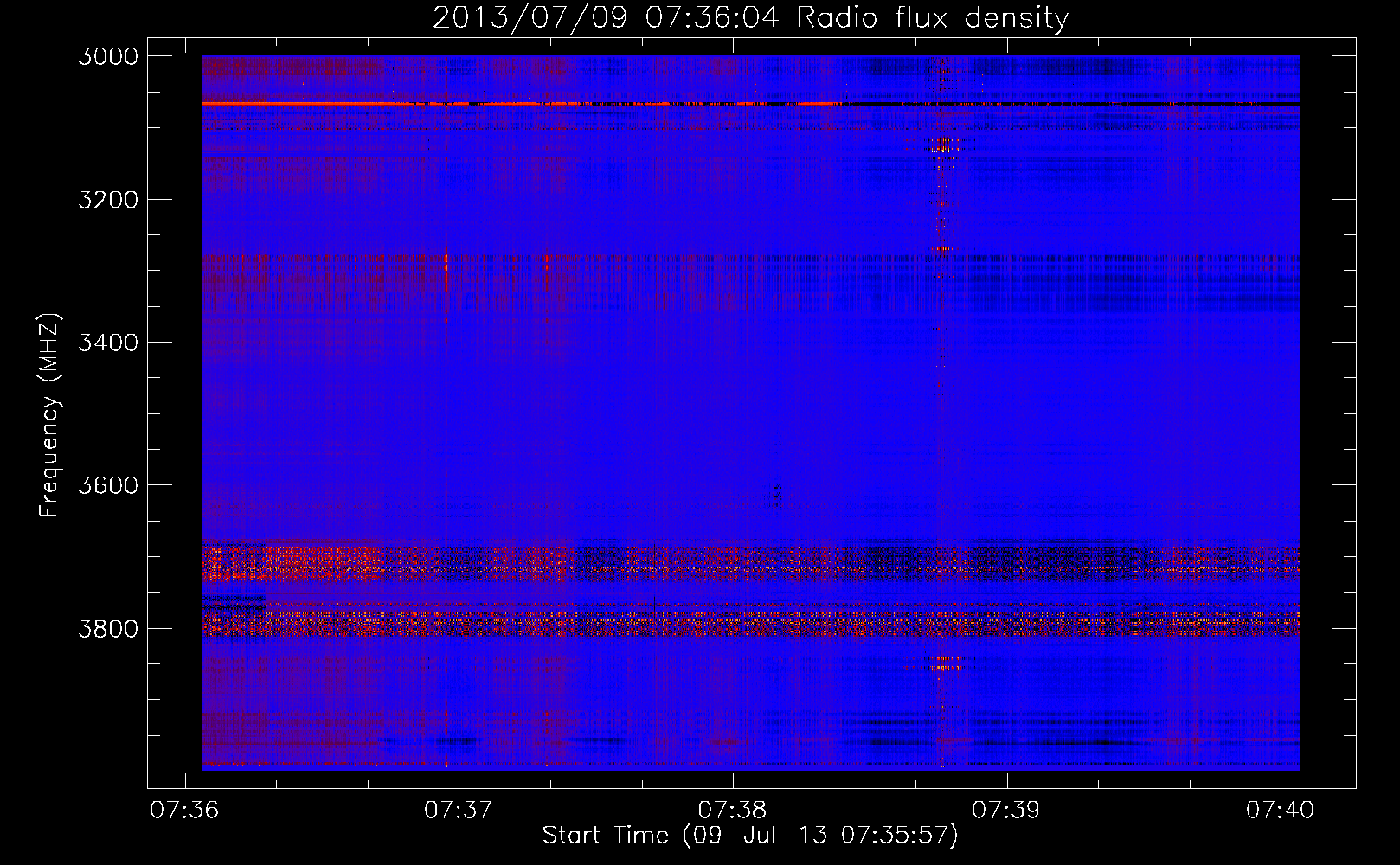Click the '07:37' time axis label
This screenshot has width=1400, height=865.
459,810
